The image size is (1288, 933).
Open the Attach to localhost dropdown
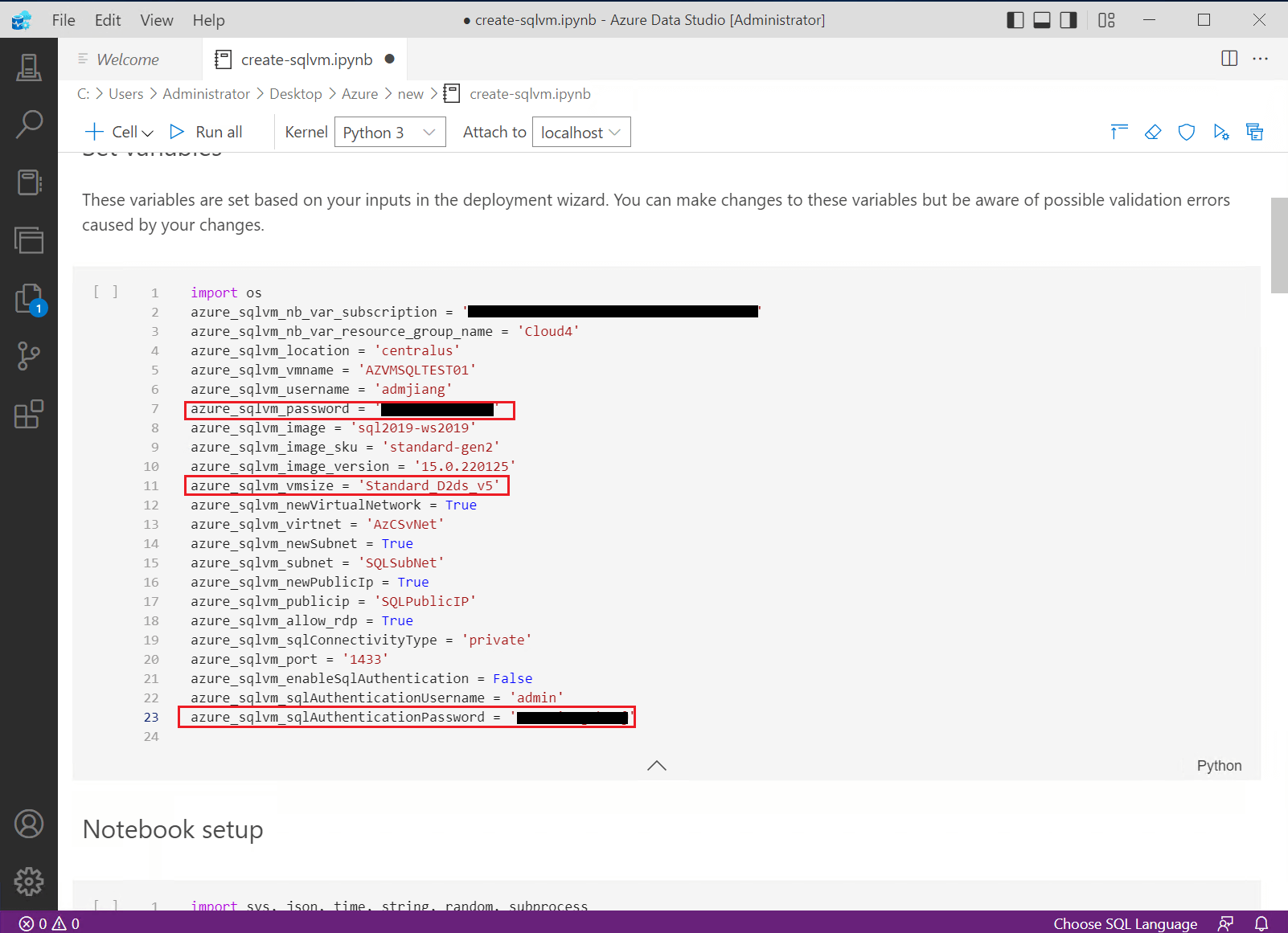click(x=581, y=132)
